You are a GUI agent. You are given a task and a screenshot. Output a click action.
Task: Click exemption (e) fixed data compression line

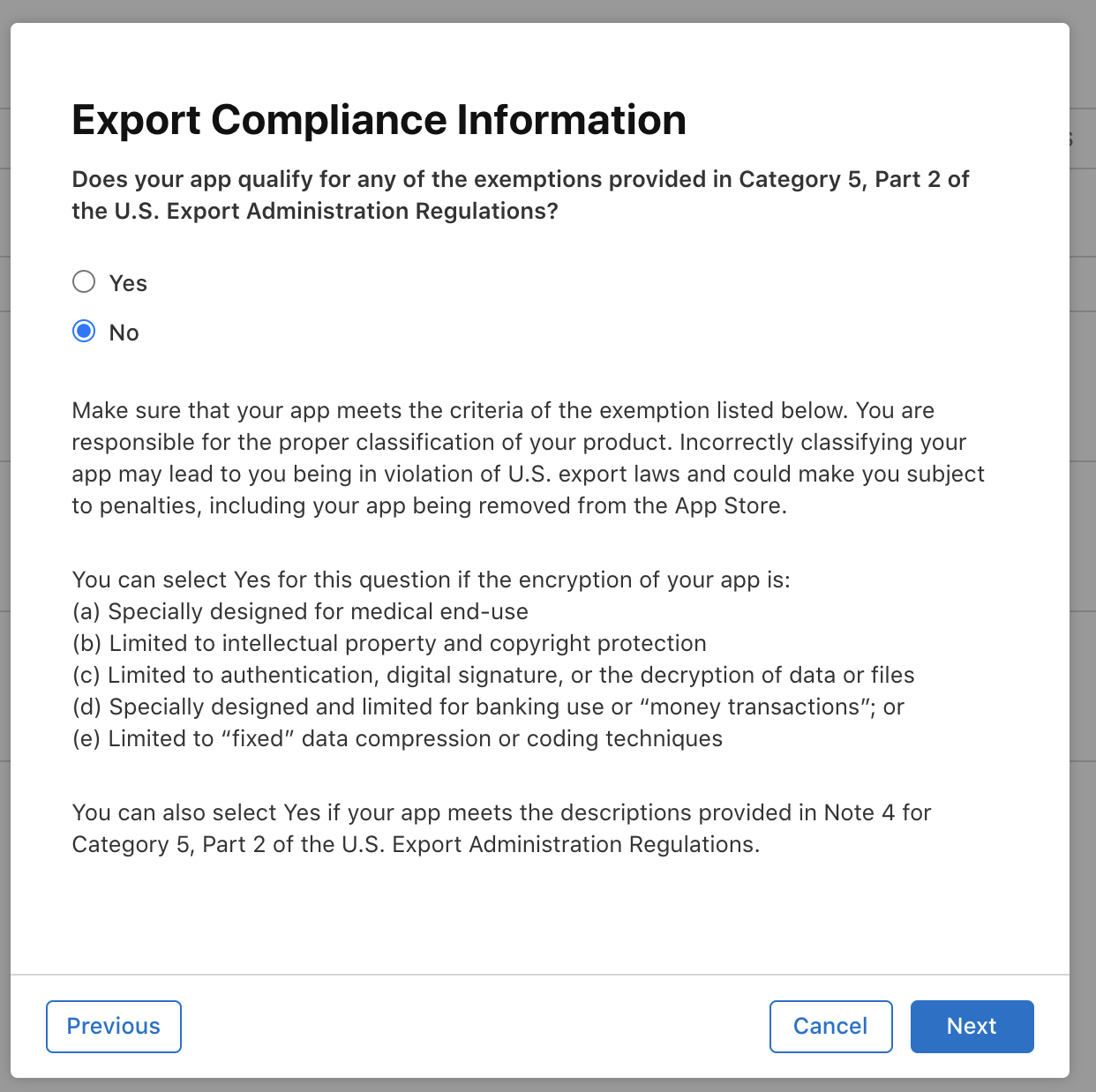397,738
